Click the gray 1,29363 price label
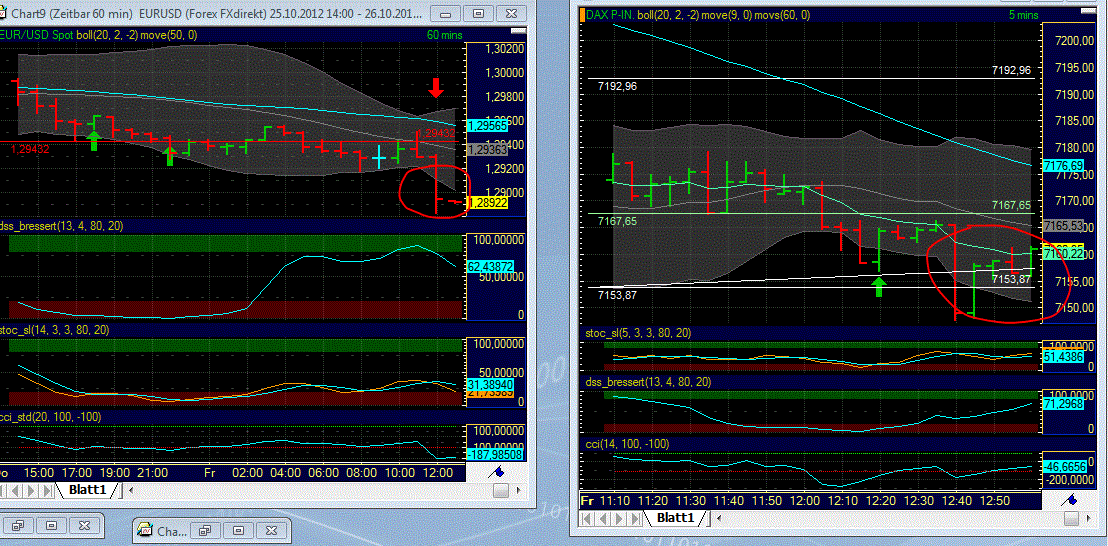 pyautogui.click(x=487, y=149)
